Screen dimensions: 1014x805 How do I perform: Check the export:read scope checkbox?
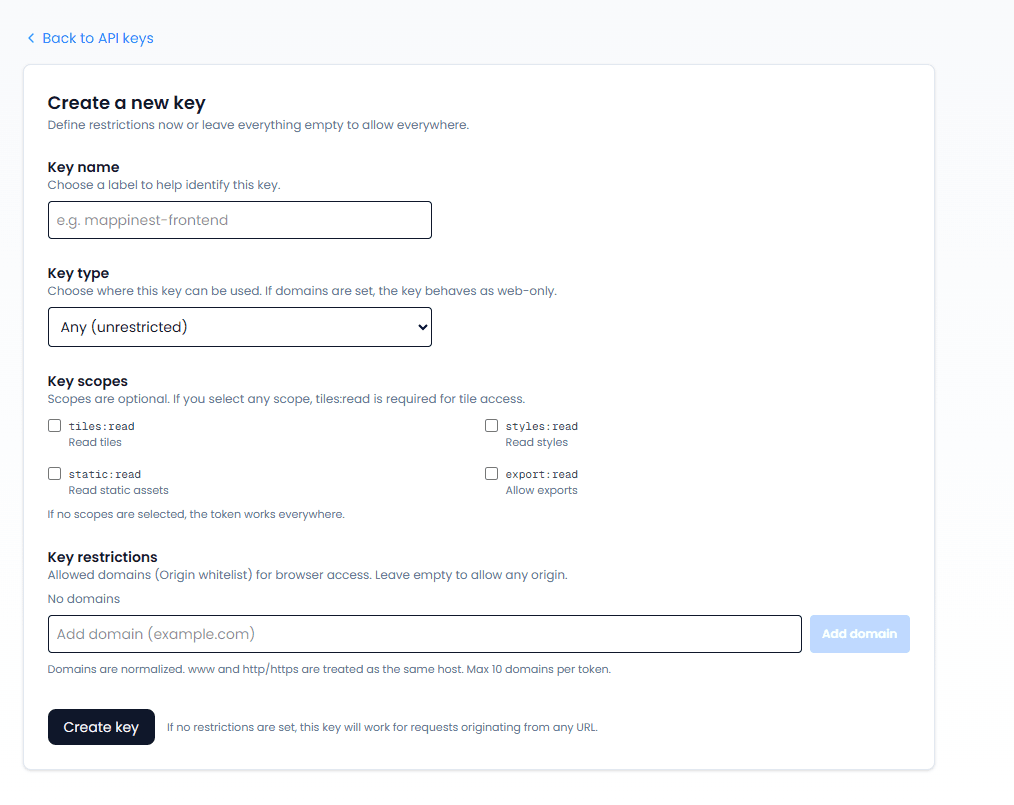(491, 473)
